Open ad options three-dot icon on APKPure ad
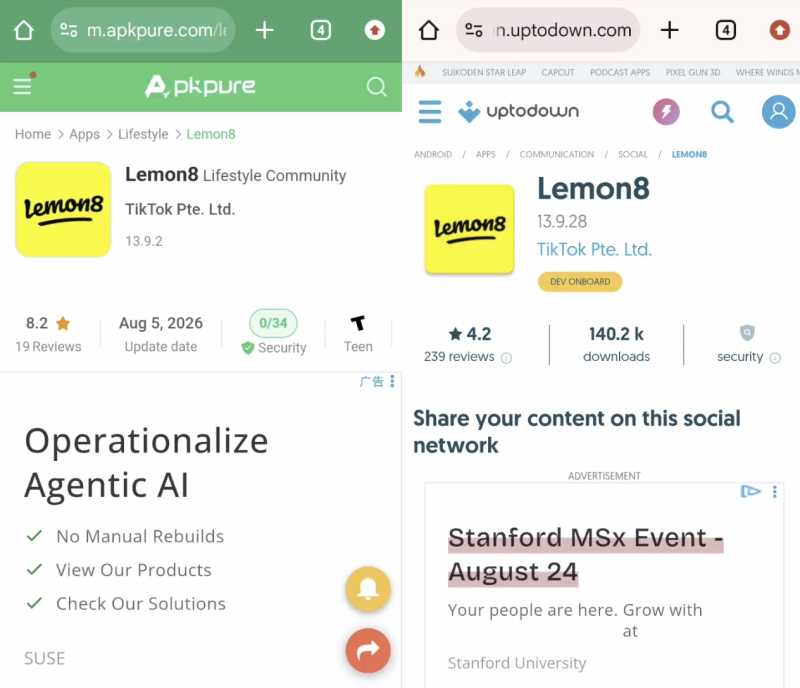Viewport: 800px width, 688px height. [x=392, y=381]
